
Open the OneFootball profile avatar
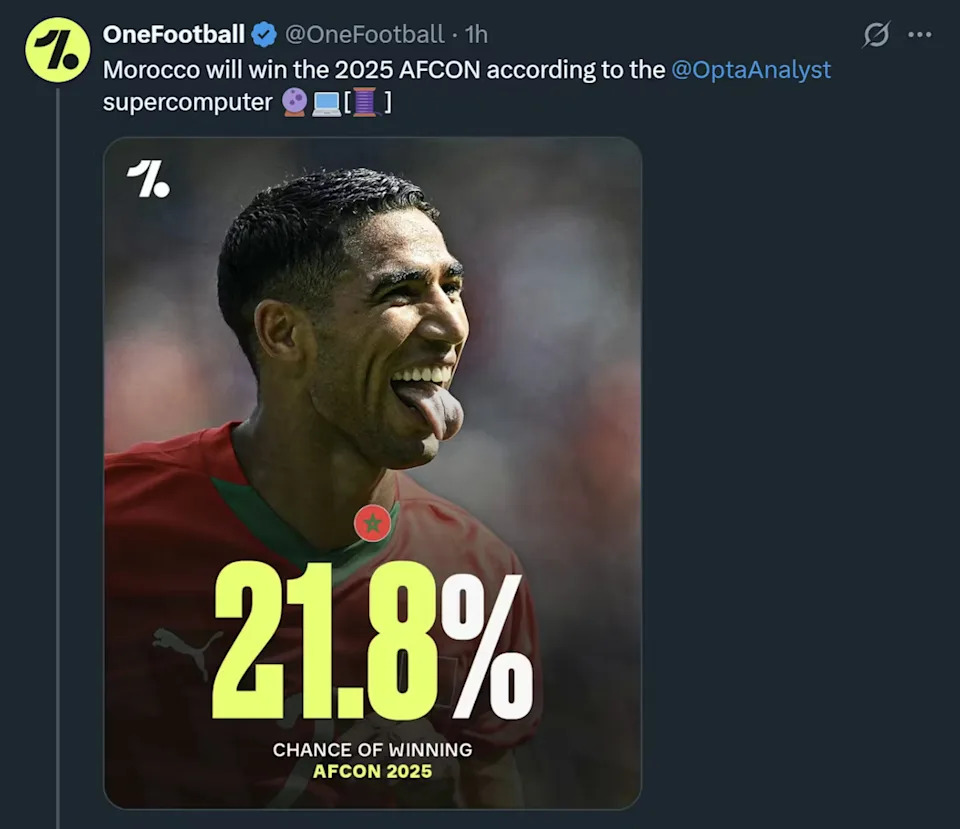click(x=57, y=51)
